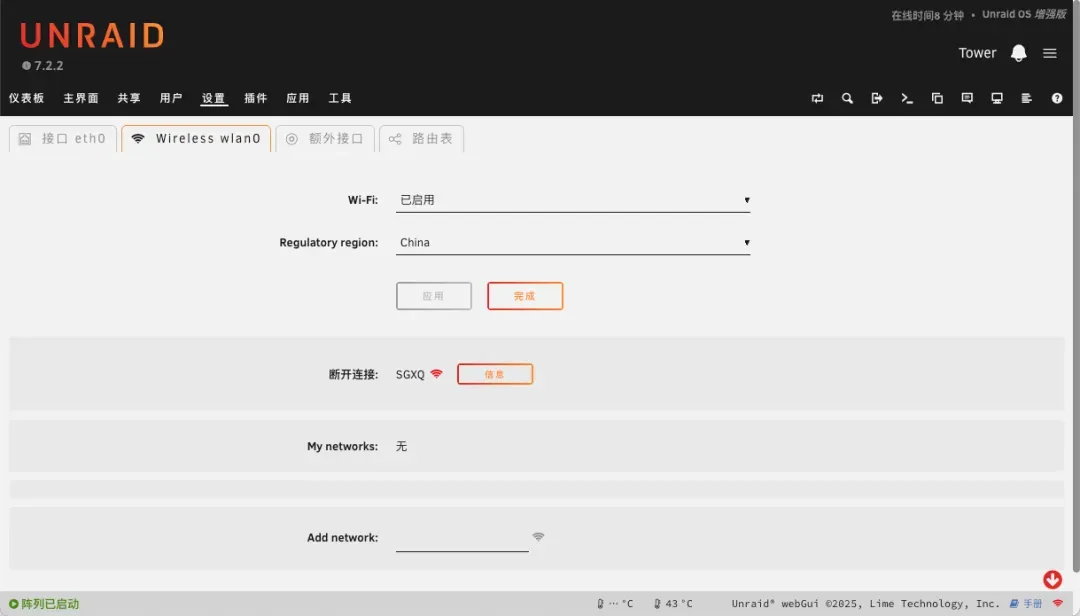Click the search magnifier icon
This screenshot has height=616, width=1080.
pyautogui.click(x=847, y=98)
